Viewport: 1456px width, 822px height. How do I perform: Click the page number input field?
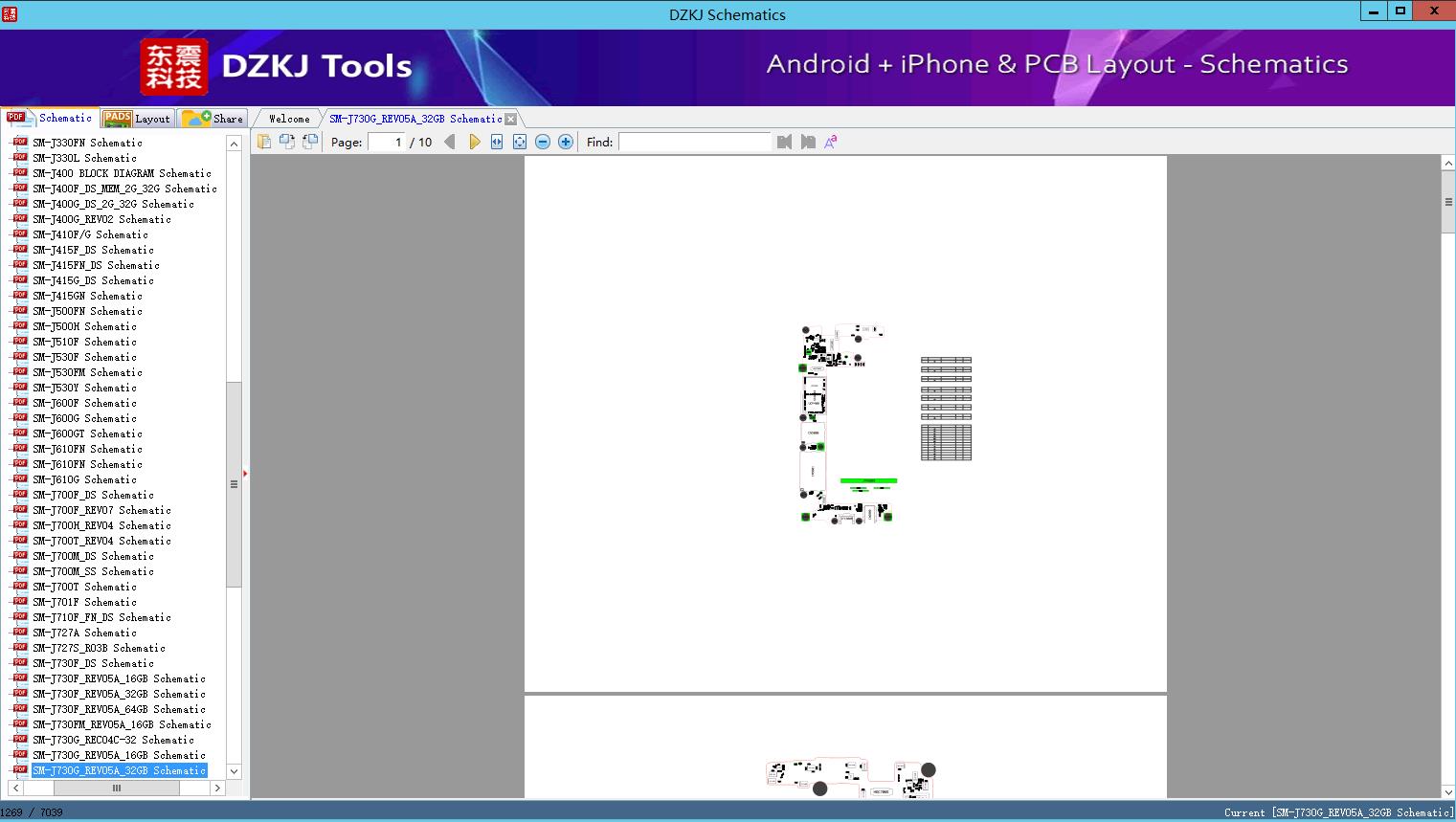coord(387,142)
